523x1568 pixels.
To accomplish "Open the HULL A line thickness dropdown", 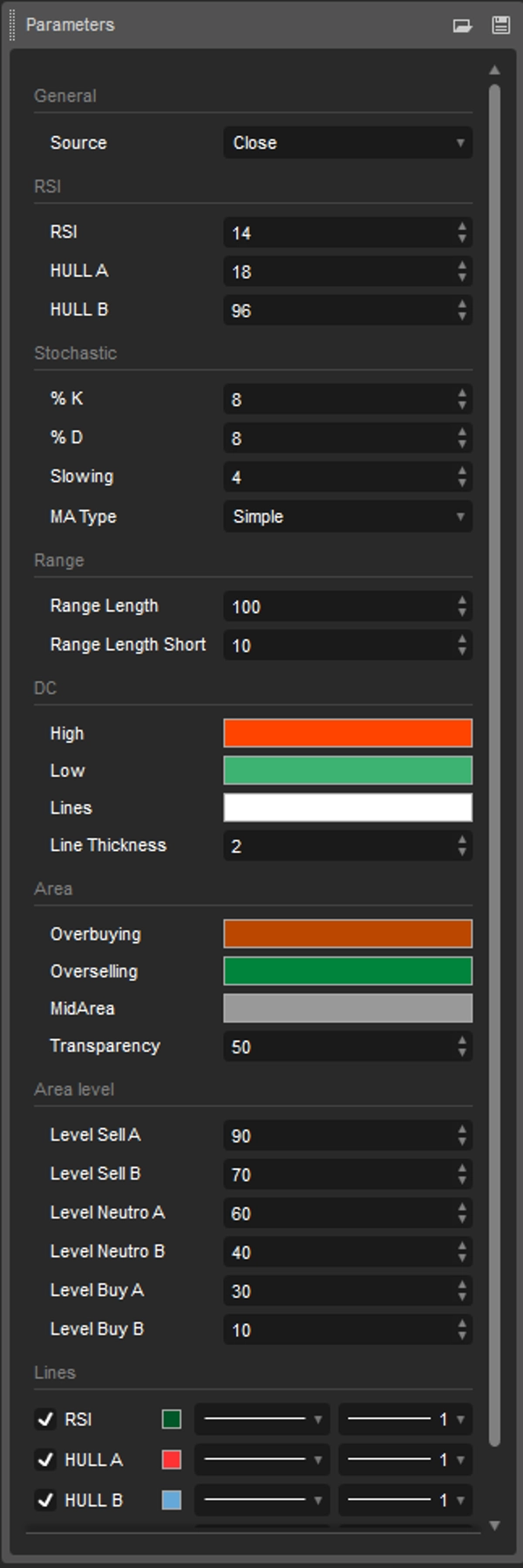I will 404,1459.
